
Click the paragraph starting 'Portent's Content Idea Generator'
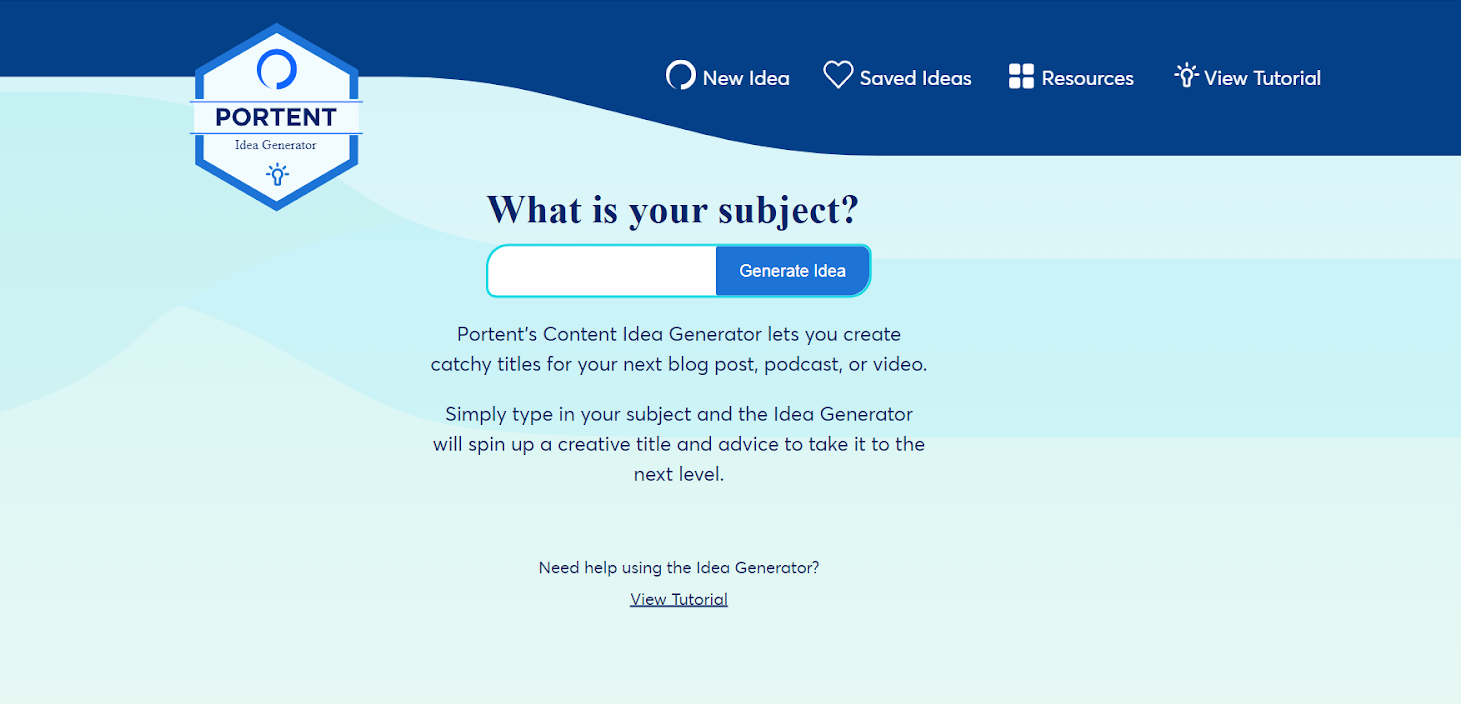pyautogui.click(x=679, y=349)
